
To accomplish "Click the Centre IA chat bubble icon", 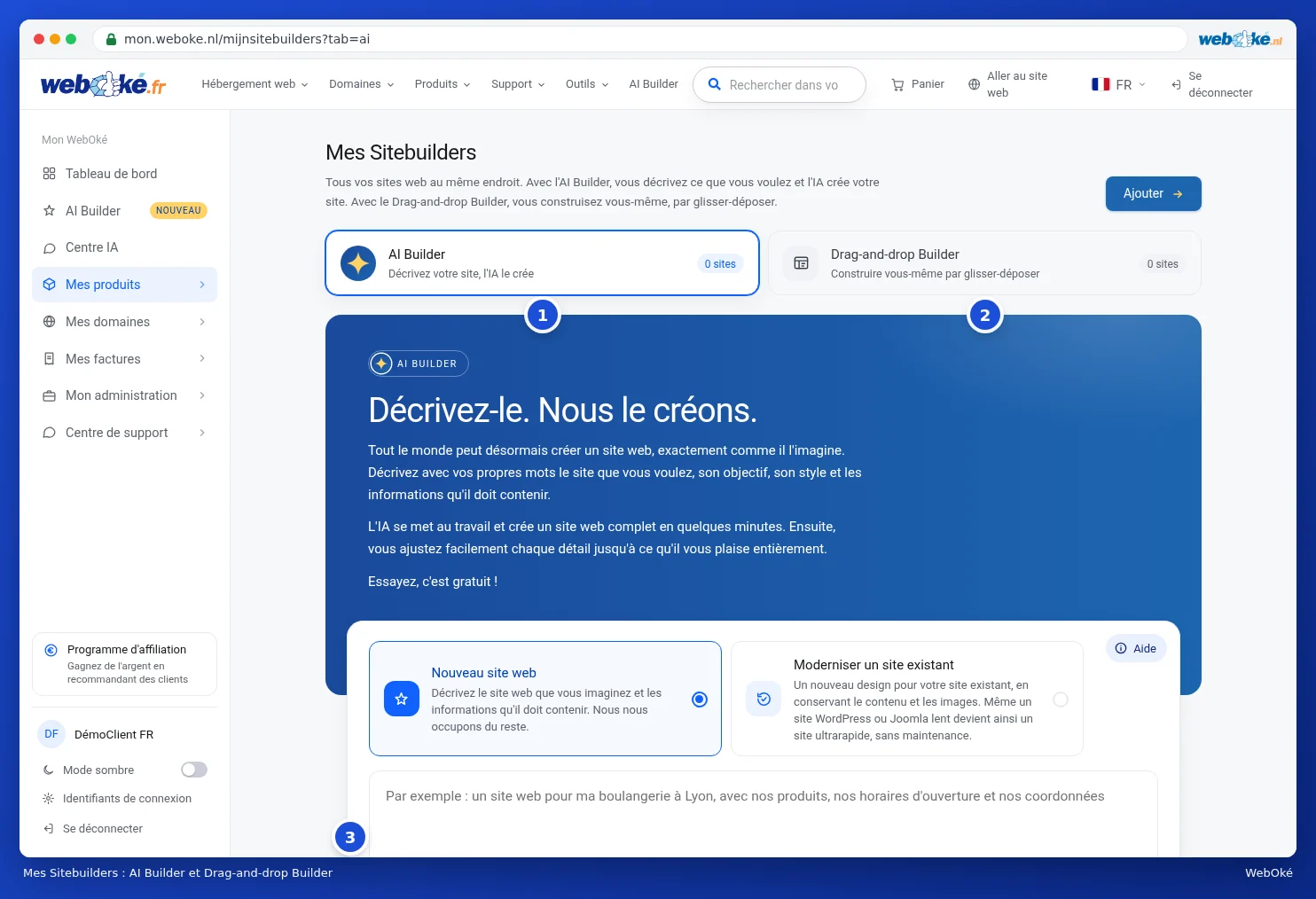I will click(49, 248).
